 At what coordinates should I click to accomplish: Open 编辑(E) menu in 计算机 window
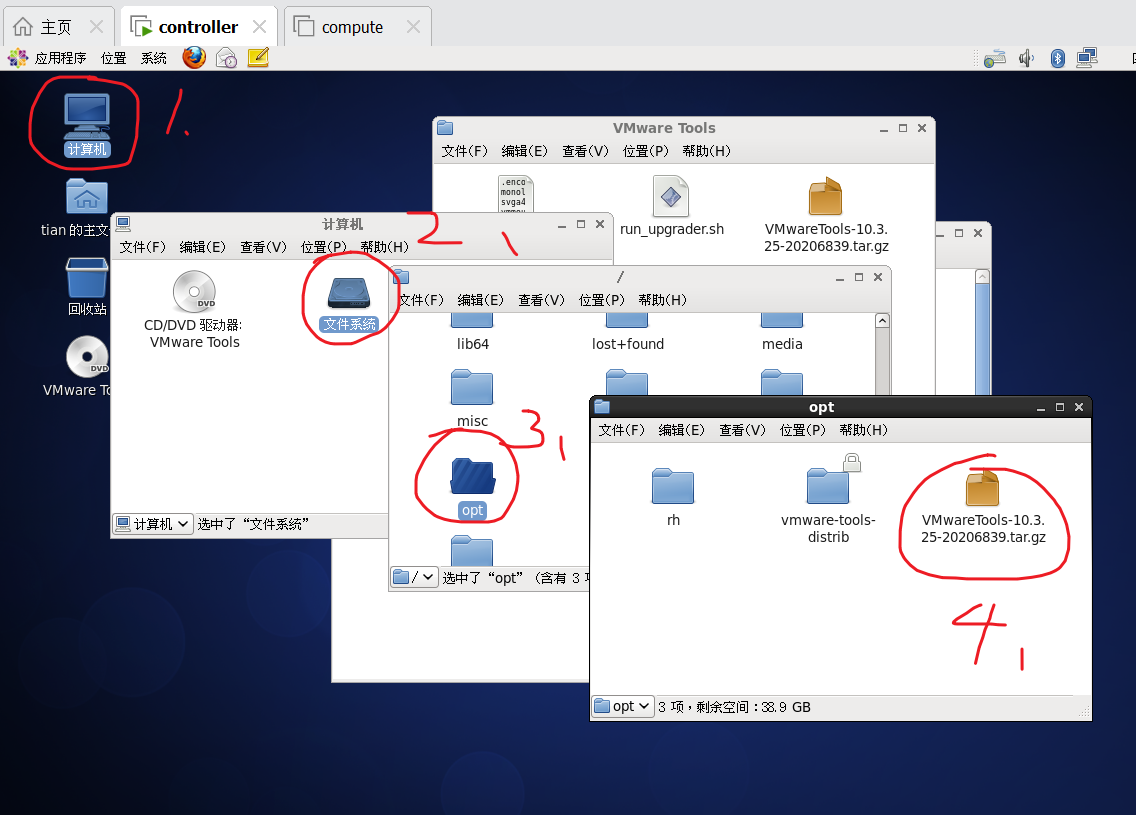(203, 247)
